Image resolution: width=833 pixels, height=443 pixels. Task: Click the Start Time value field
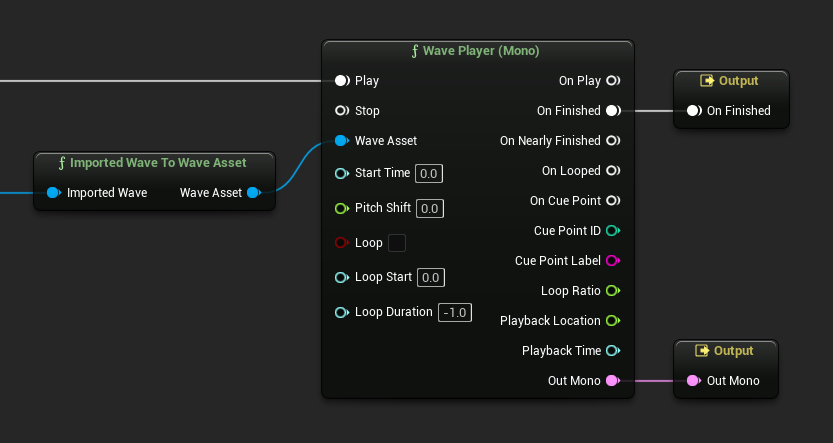click(429, 173)
